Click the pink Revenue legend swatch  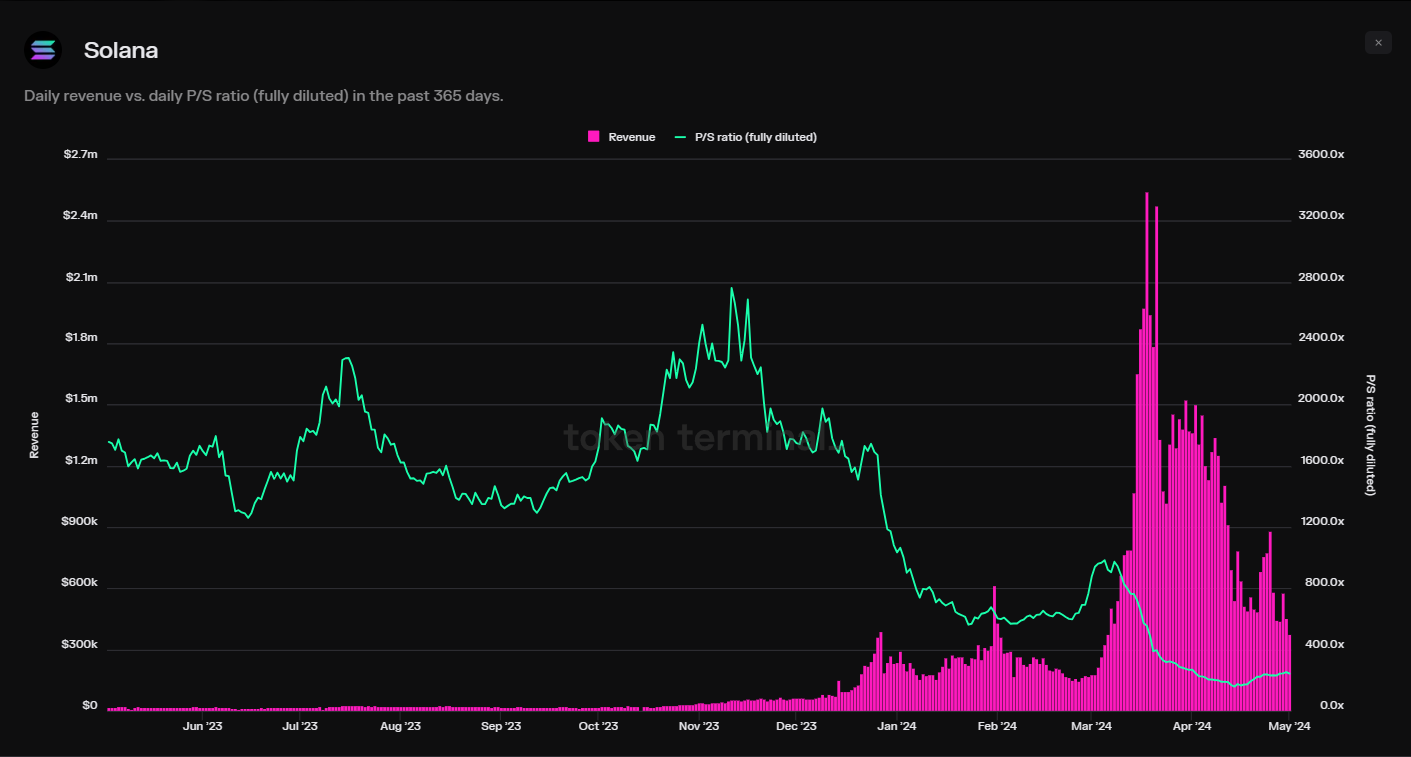click(x=594, y=137)
